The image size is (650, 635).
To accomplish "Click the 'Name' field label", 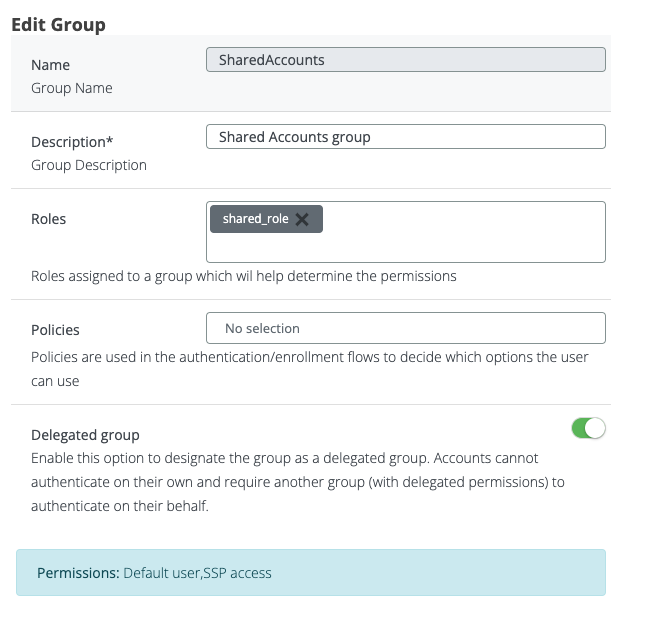I will click(51, 65).
